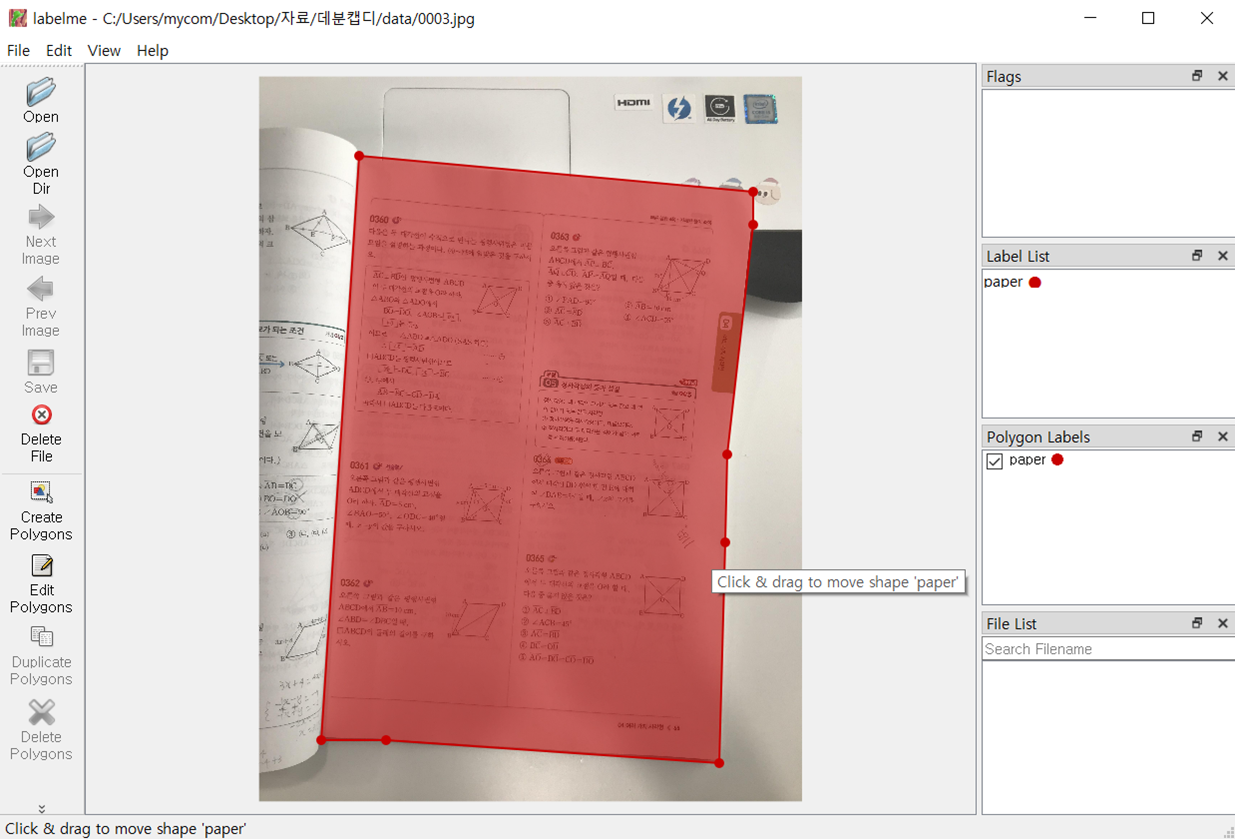Click the Save tool icon
Viewport: 1235px width, 839px height.
(41, 362)
